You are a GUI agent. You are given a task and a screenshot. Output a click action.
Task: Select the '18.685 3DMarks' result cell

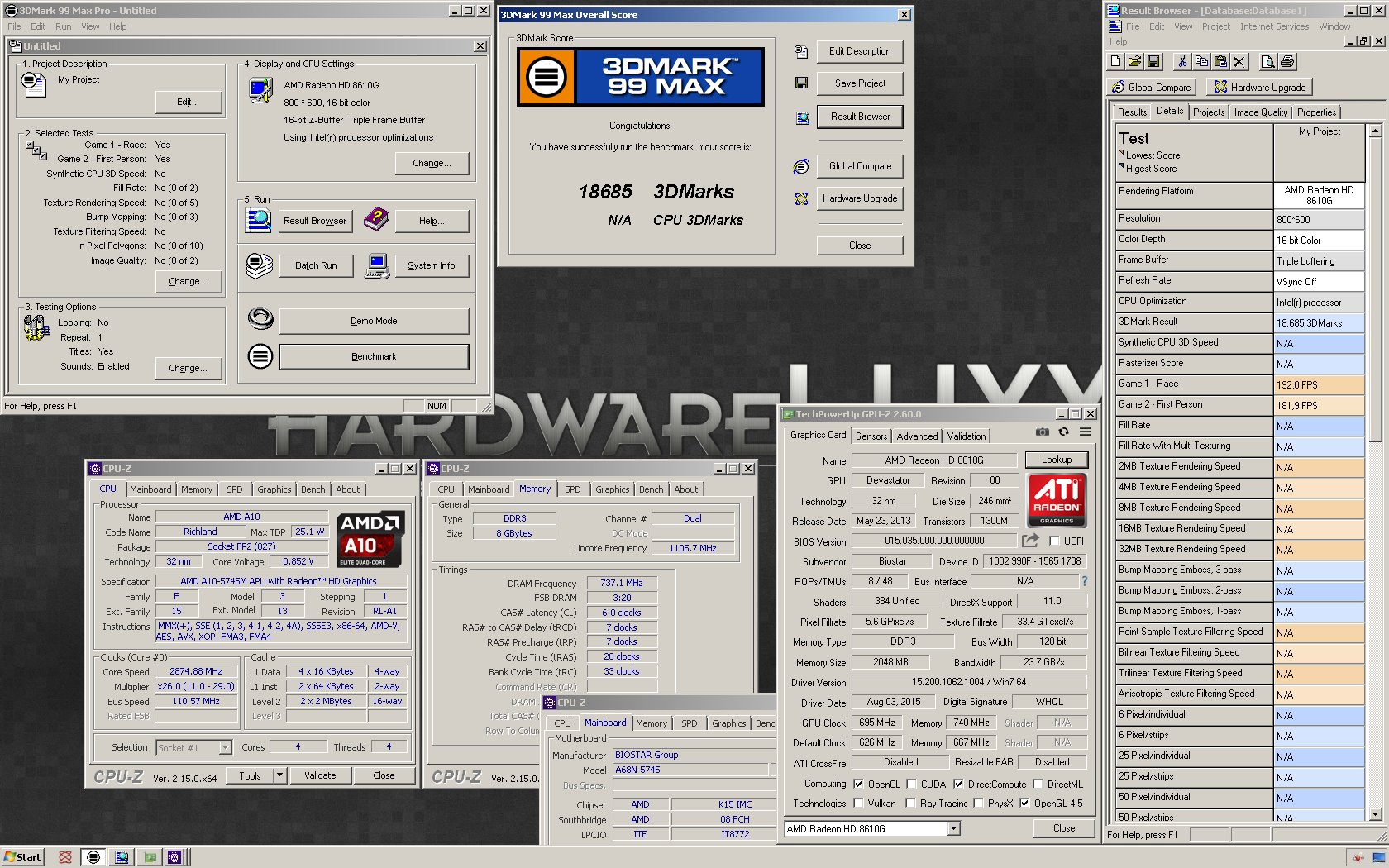click(1320, 323)
